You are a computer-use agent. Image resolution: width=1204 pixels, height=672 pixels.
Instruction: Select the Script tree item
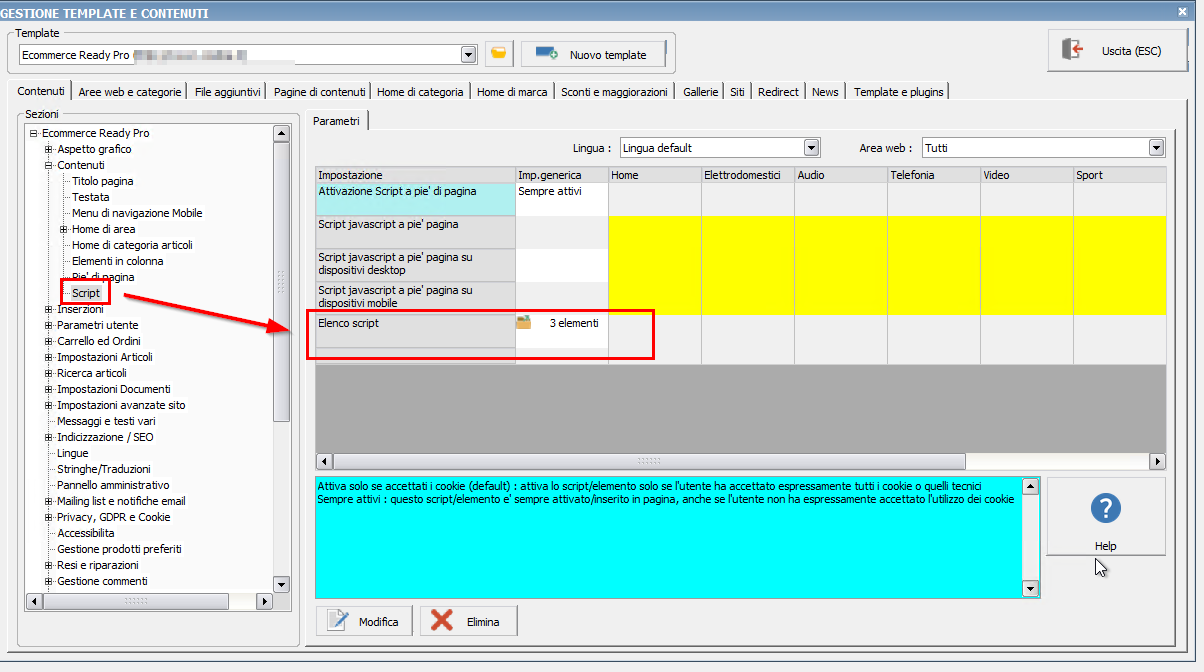coord(86,293)
